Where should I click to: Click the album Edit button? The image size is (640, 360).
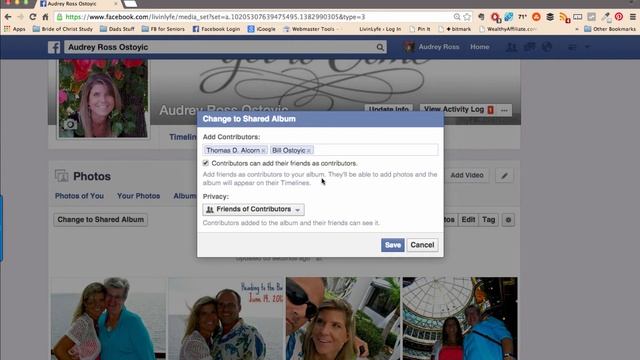click(468, 220)
